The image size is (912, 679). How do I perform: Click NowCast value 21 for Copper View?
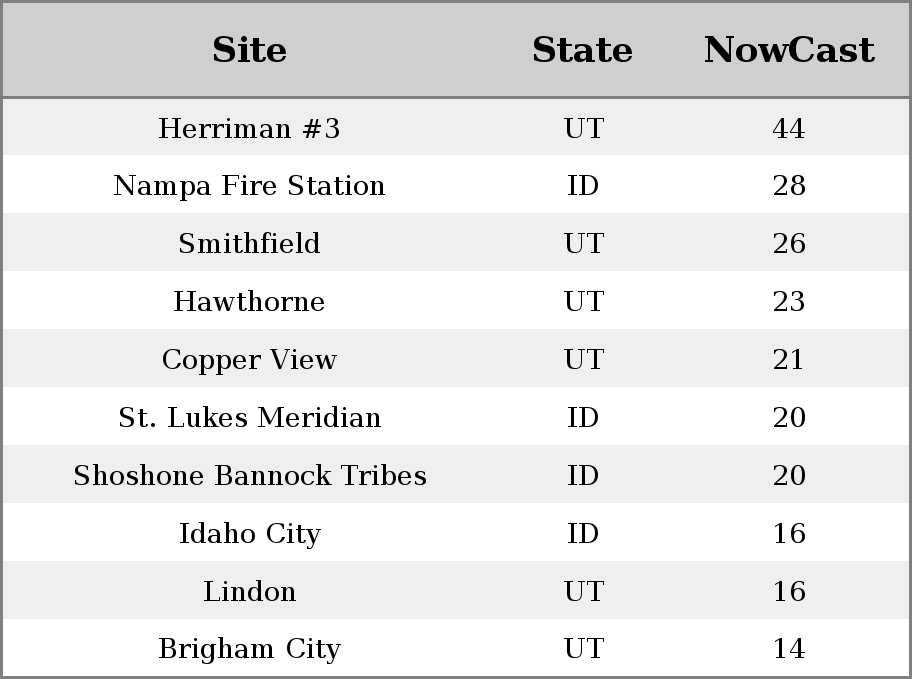pos(788,360)
